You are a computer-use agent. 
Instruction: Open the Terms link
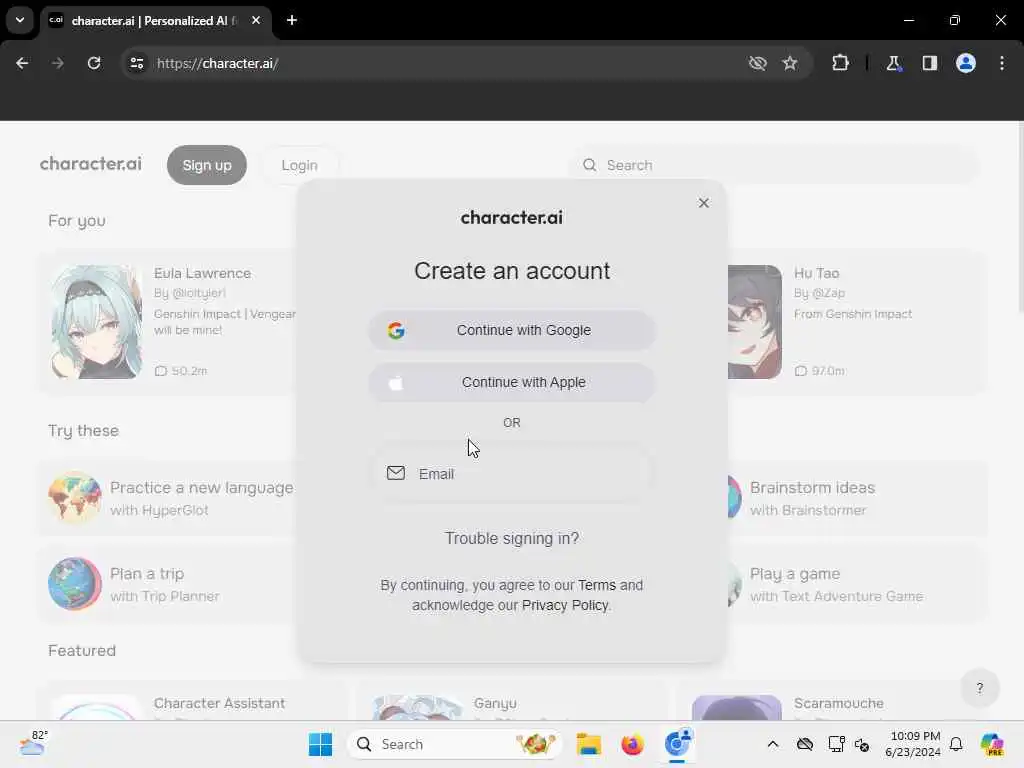pyautogui.click(x=596, y=585)
